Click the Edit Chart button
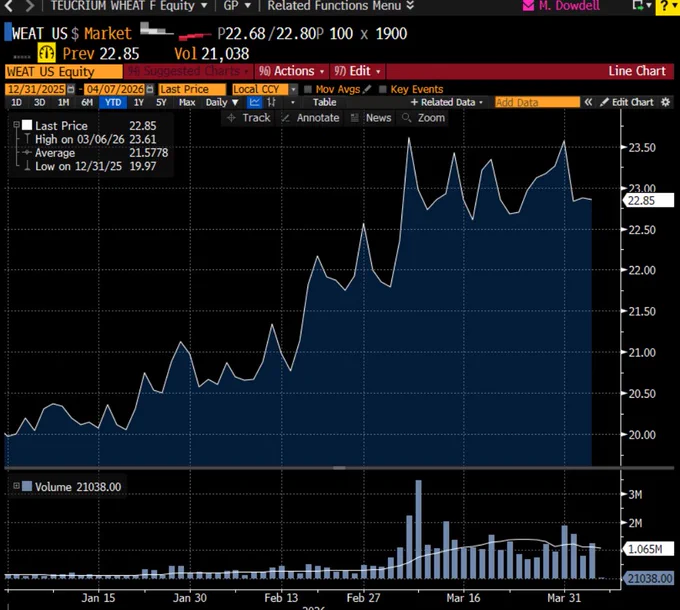The image size is (680, 610). (627, 102)
